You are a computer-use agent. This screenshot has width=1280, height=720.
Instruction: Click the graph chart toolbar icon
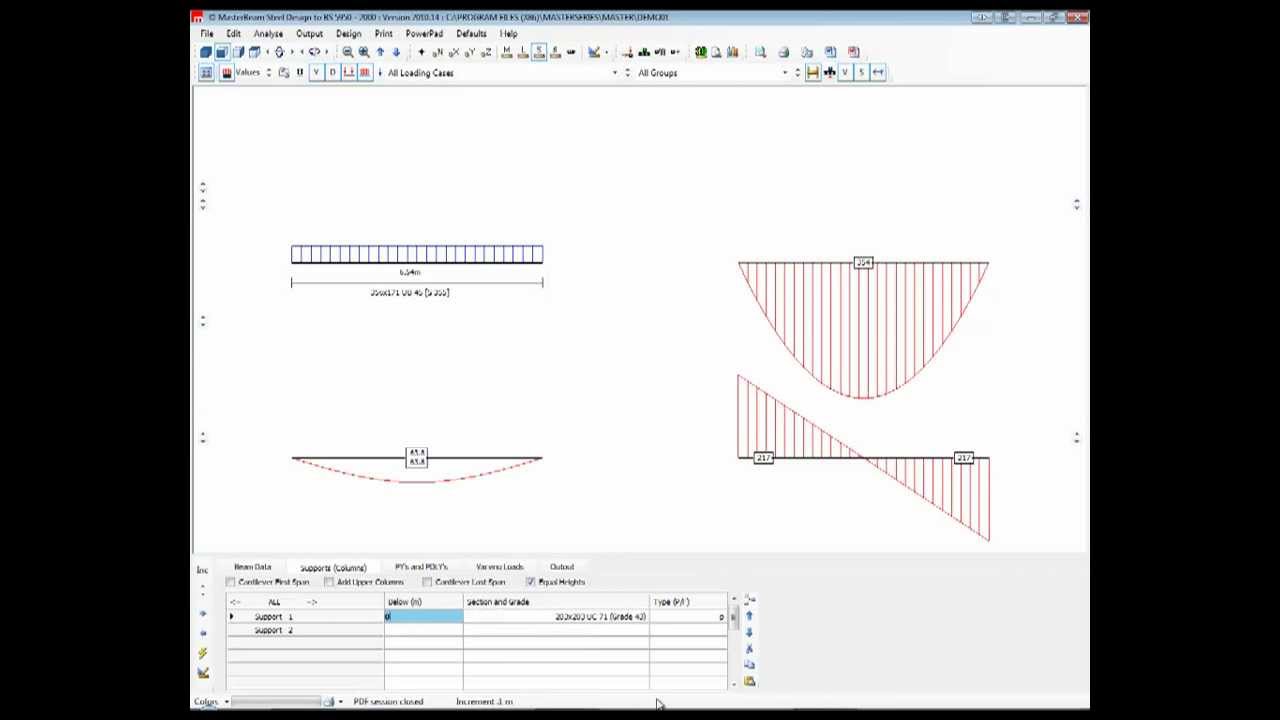(x=594, y=52)
